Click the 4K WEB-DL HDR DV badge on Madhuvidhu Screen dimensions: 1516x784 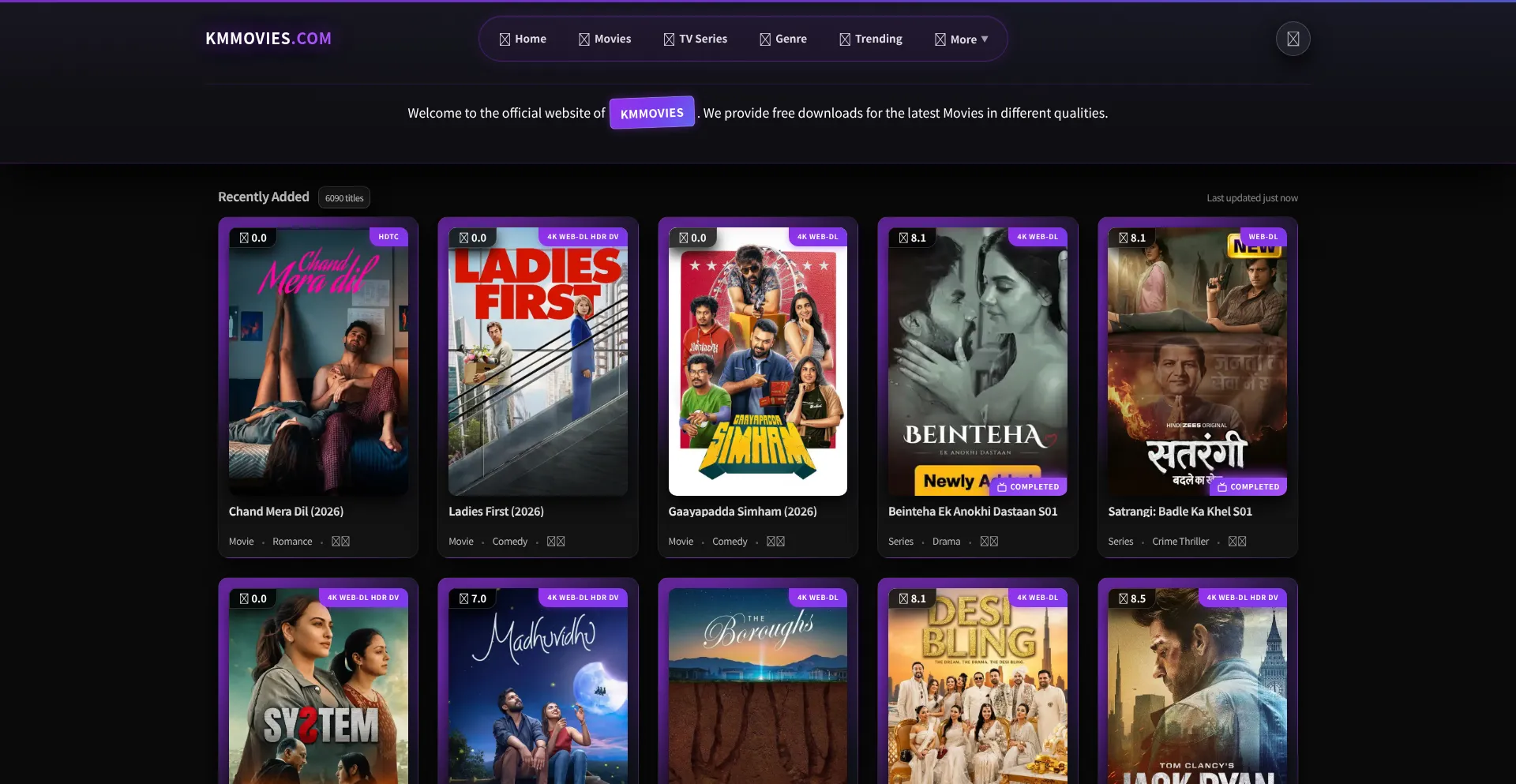coord(583,598)
